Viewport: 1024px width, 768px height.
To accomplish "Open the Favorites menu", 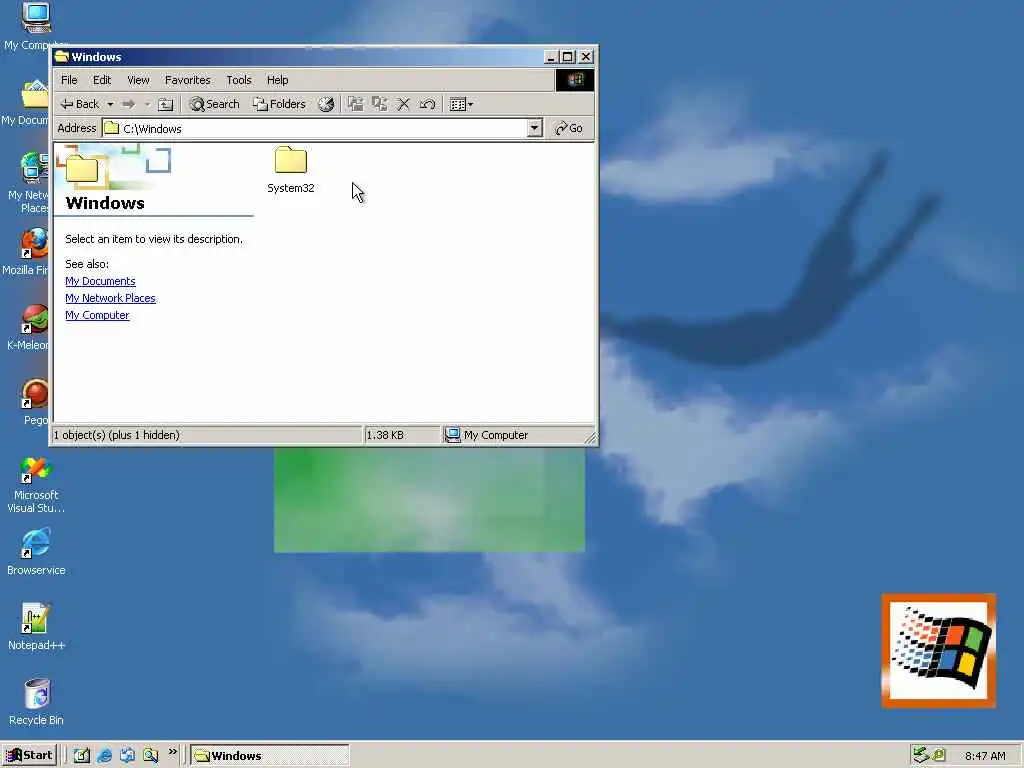I will pyautogui.click(x=187, y=80).
